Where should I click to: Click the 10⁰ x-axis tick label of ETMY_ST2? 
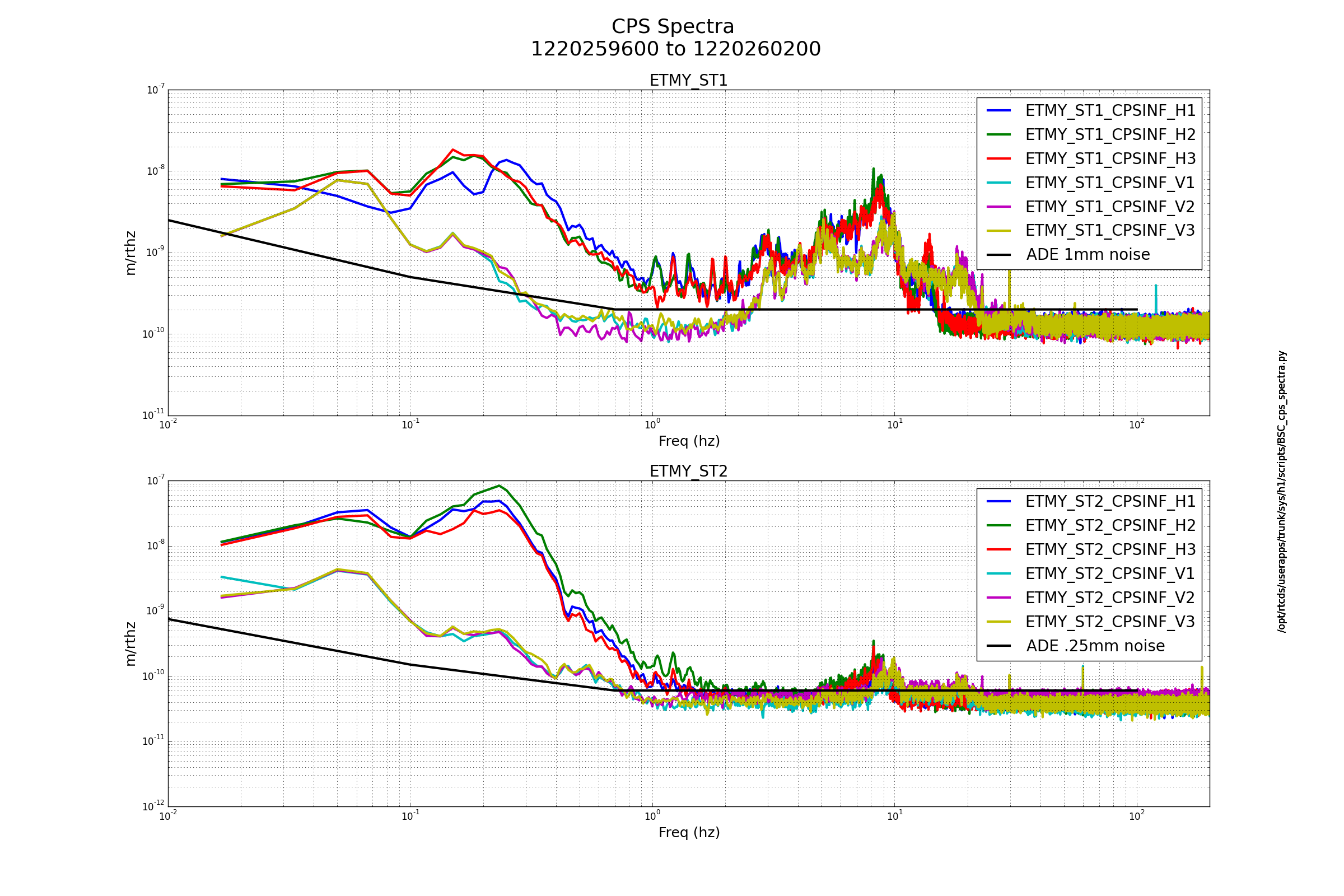(652, 816)
